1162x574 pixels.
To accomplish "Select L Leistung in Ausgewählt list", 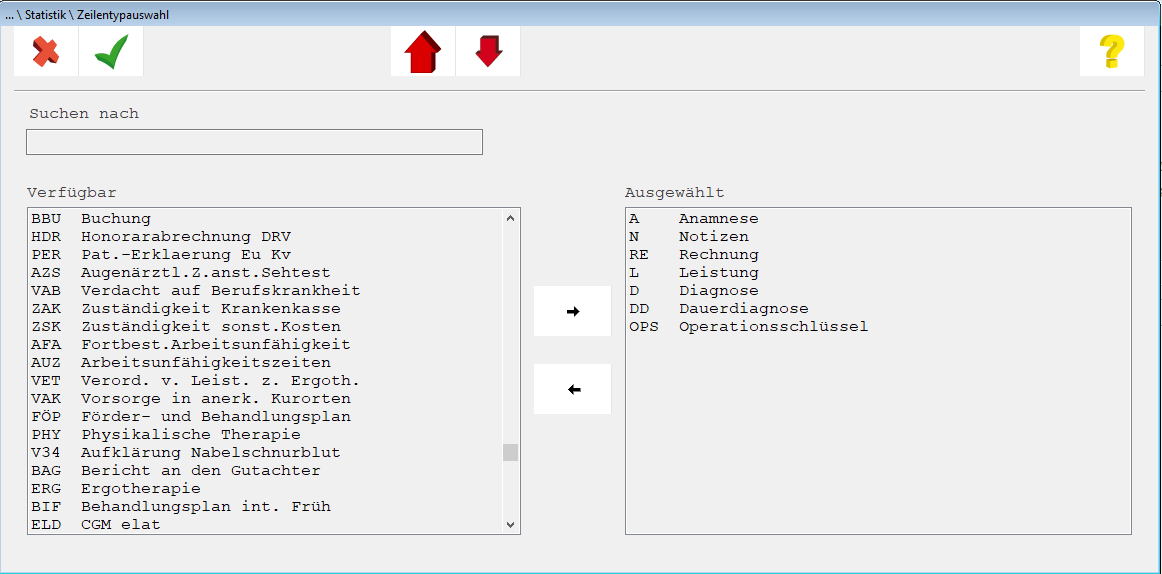I will point(878,273).
